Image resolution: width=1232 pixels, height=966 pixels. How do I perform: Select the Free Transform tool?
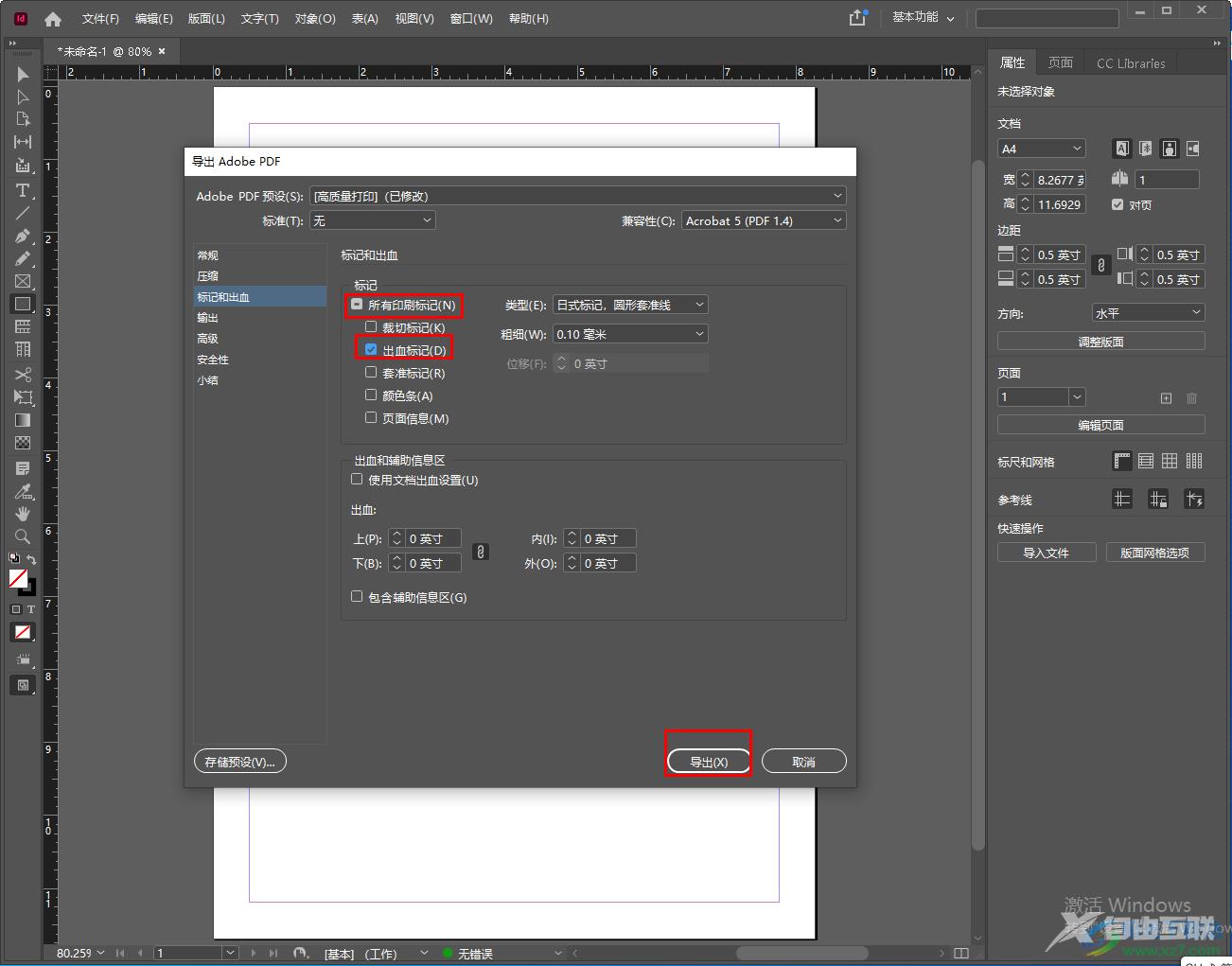(x=23, y=397)
